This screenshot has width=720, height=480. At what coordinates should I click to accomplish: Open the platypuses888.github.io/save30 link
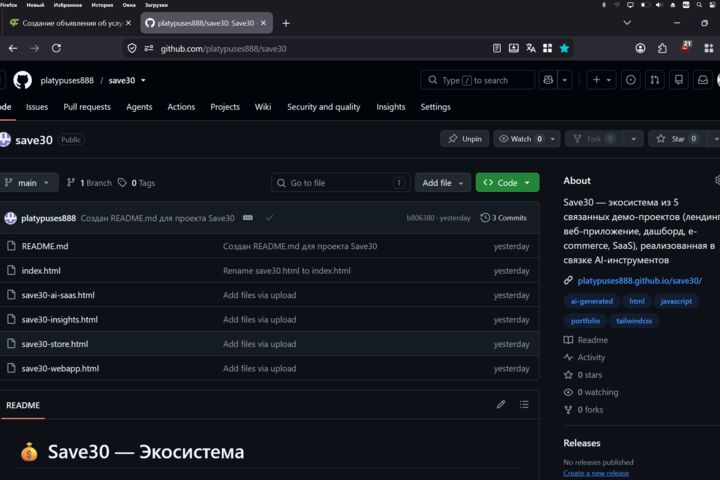point(639,281)
